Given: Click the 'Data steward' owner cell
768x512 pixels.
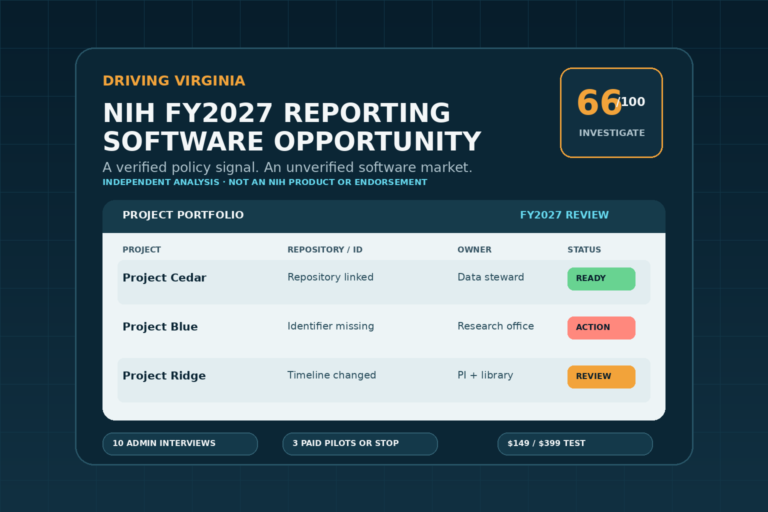Looking at the screenshot, I should coord(490,277).
